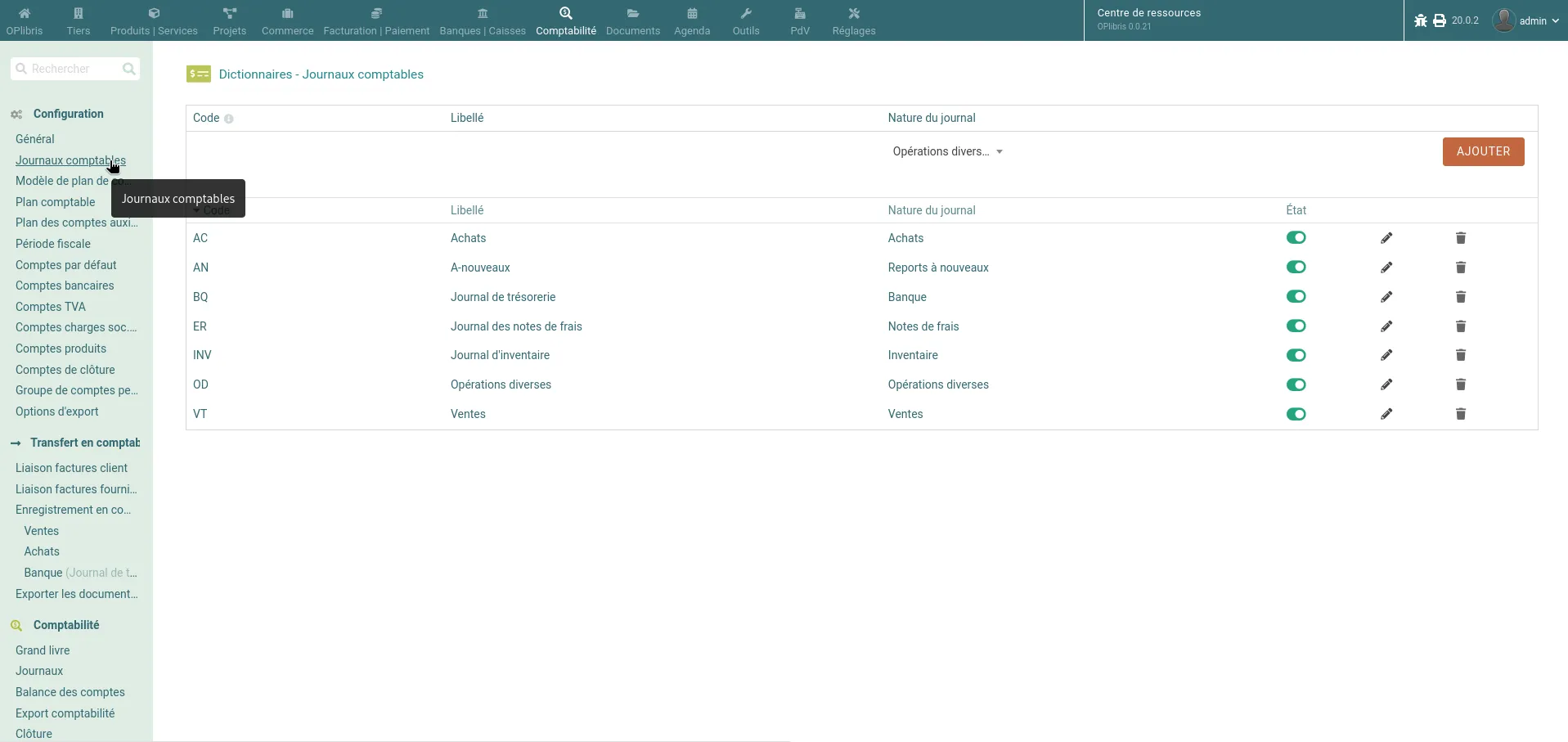
Task: Open the bug report icon in header
Action: [1421, 20]
